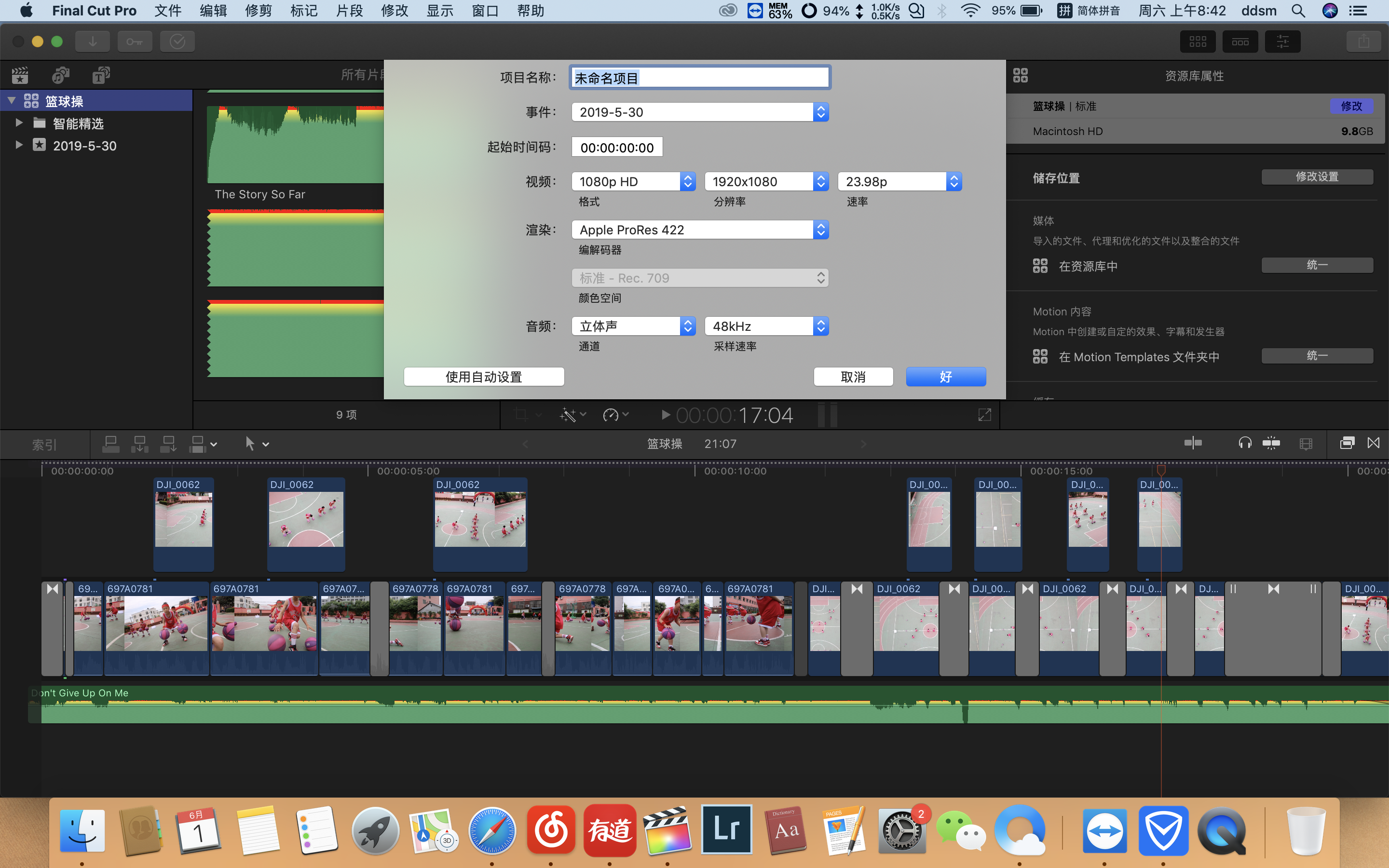This screenshot has height=868, width=1389.
Task: Open the 标记 menu
Action: (x=304, y=11)
